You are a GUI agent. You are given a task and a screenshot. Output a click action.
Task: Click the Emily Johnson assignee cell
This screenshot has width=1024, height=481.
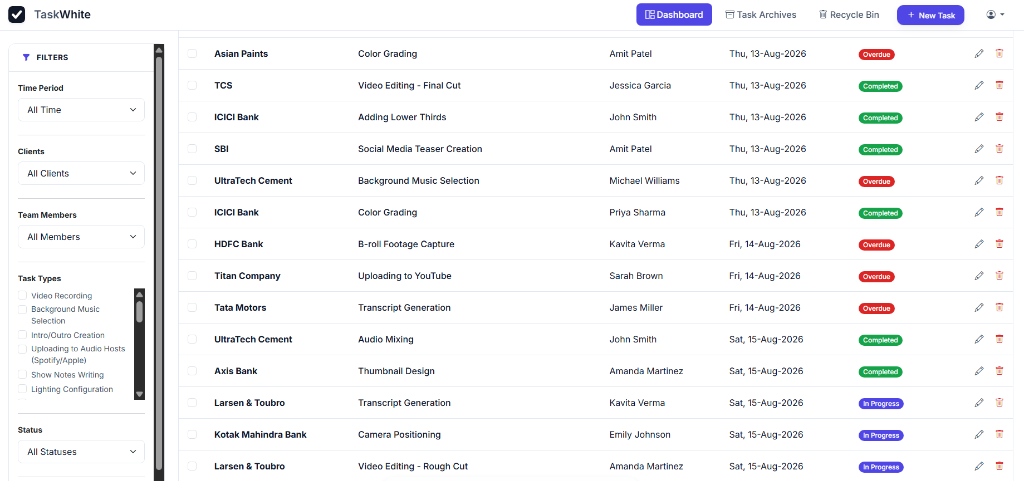640,435
